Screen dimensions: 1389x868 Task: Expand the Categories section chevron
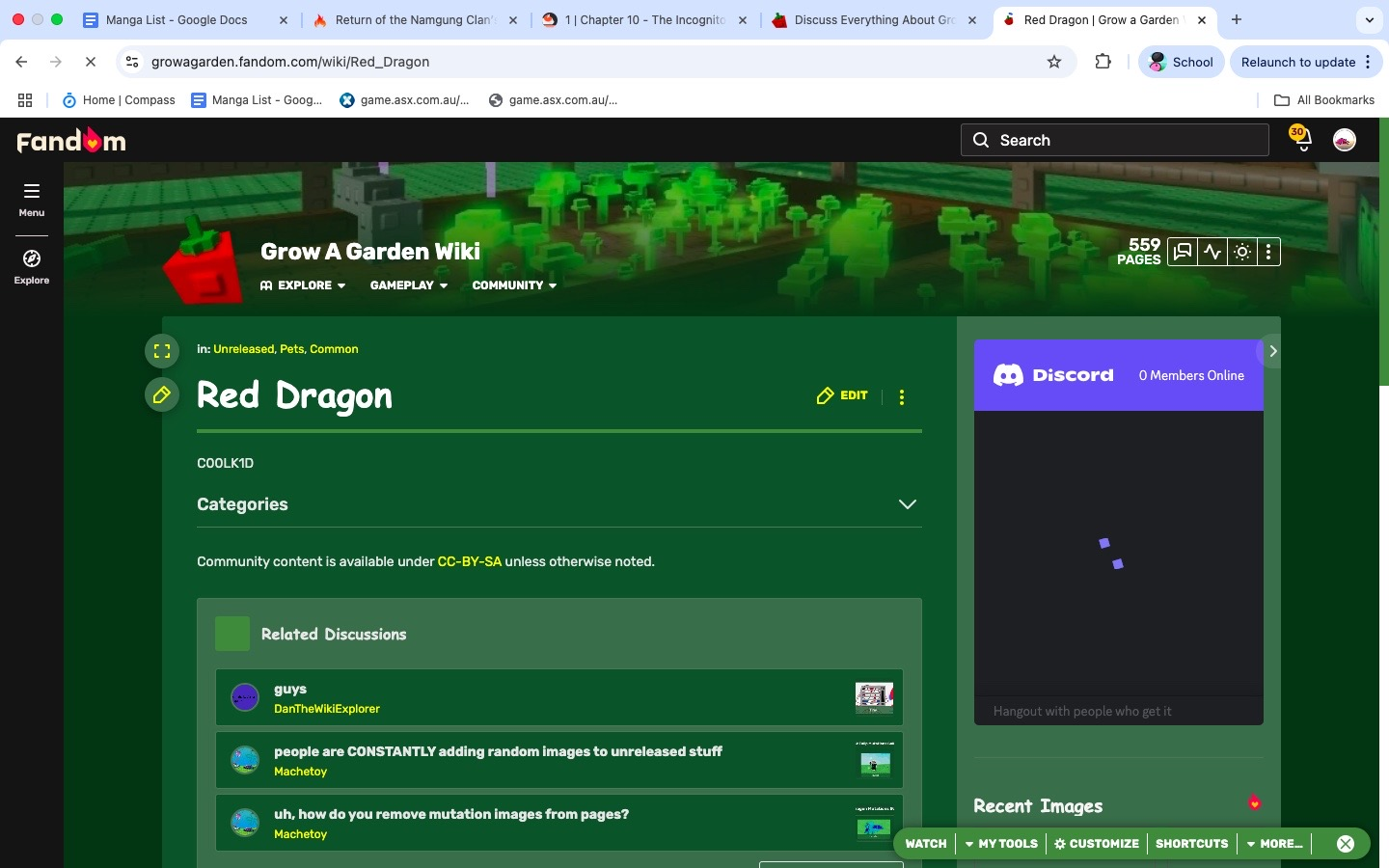908,504
